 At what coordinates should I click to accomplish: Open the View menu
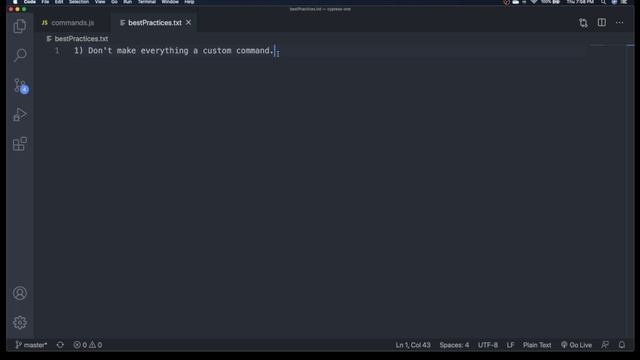[100, 2]
